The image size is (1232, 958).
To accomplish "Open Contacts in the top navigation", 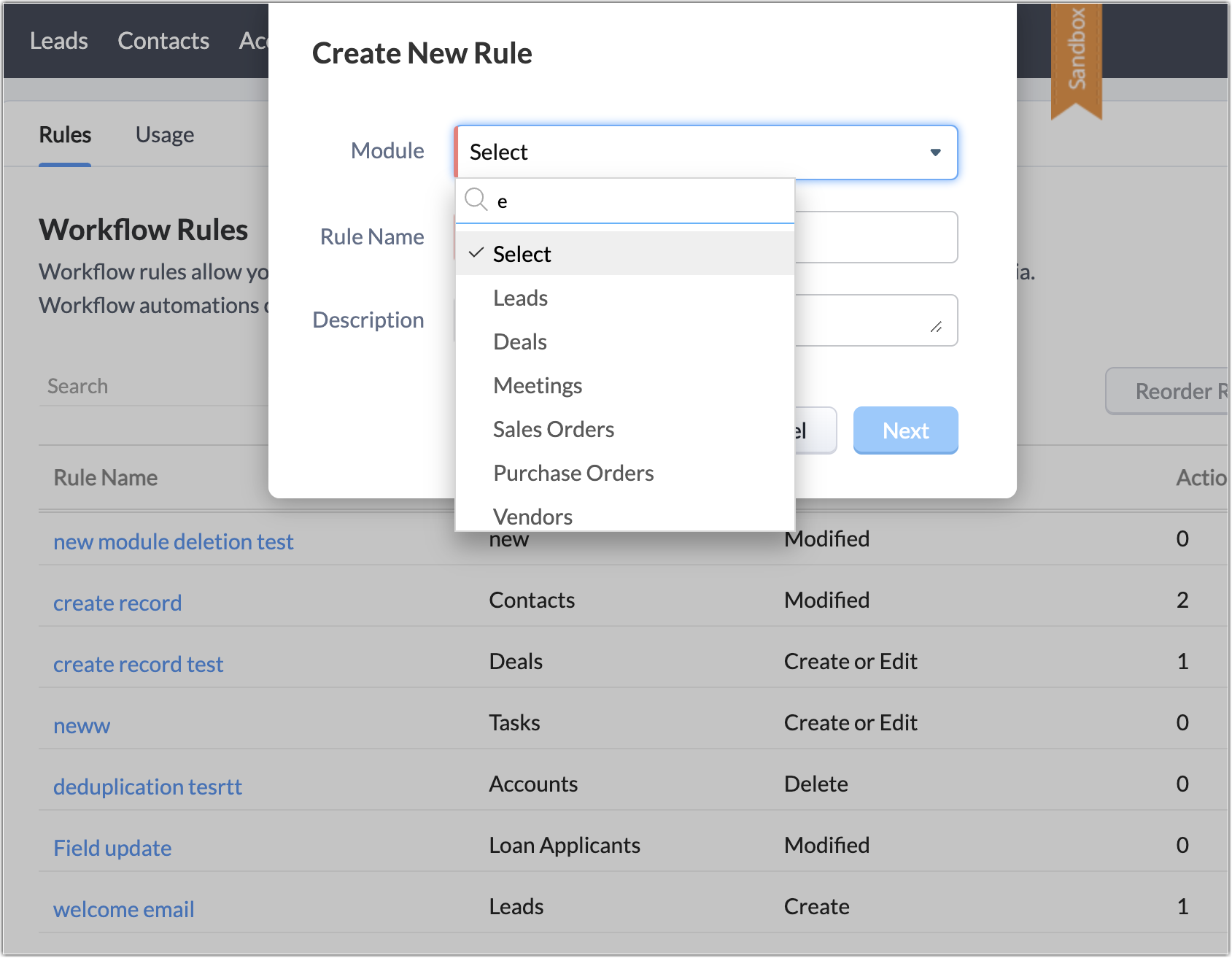I will (163, 41).
